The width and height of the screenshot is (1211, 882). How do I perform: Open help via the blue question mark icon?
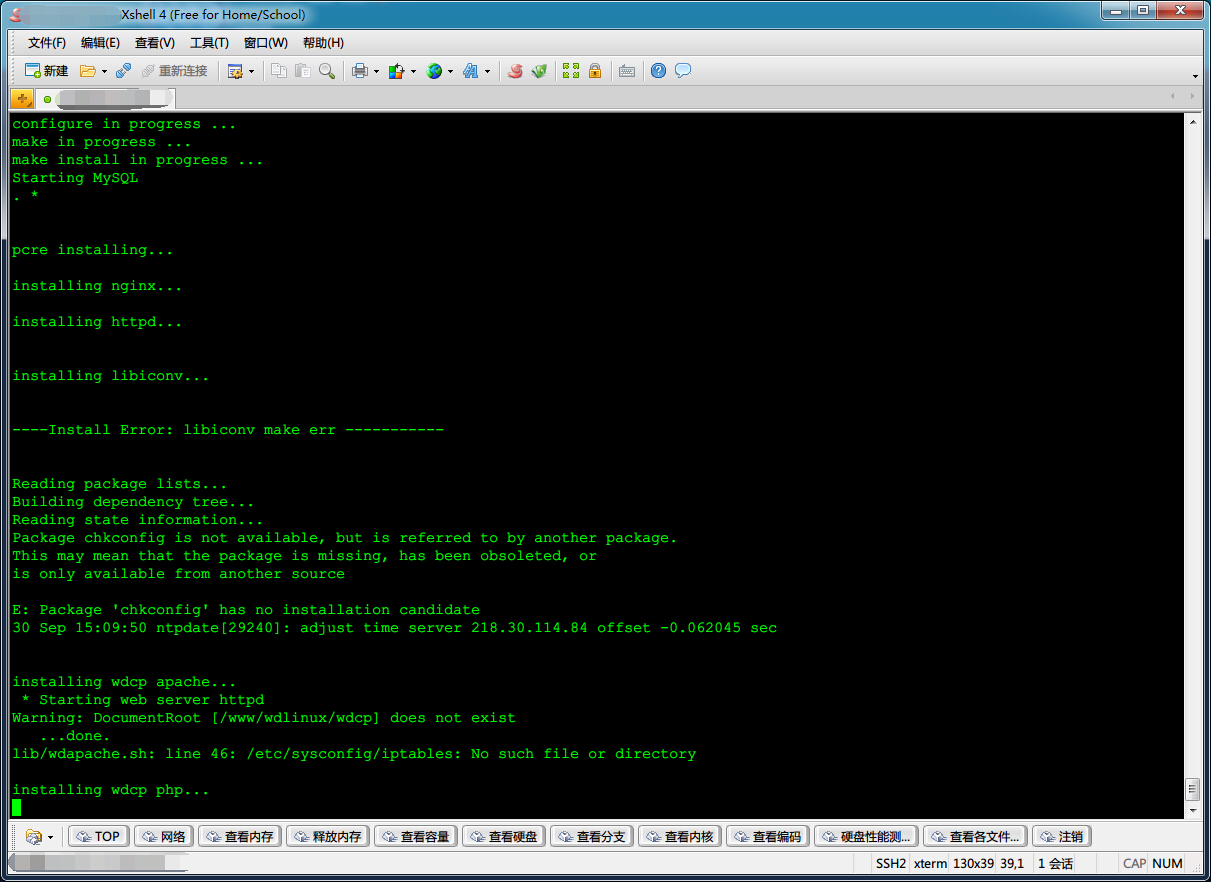point(658,71)
